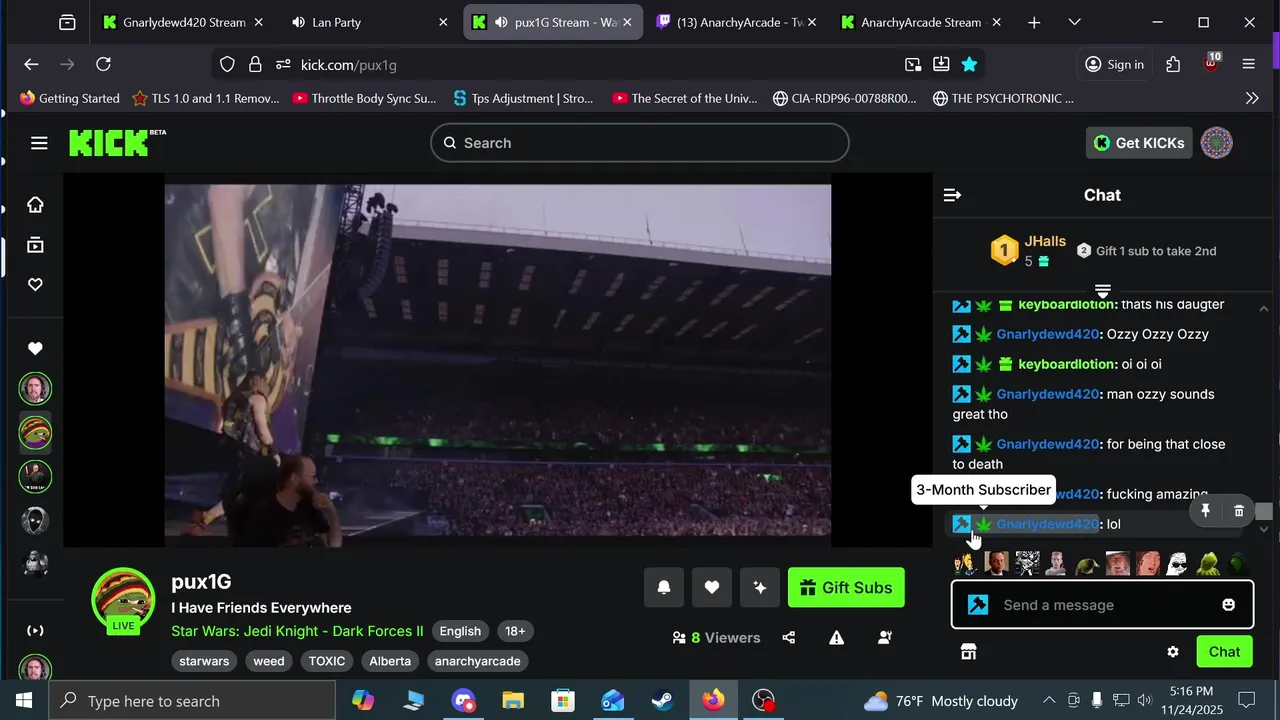Open Following via outlined heart sidebar icon
1280x720 pixels.
35,285
